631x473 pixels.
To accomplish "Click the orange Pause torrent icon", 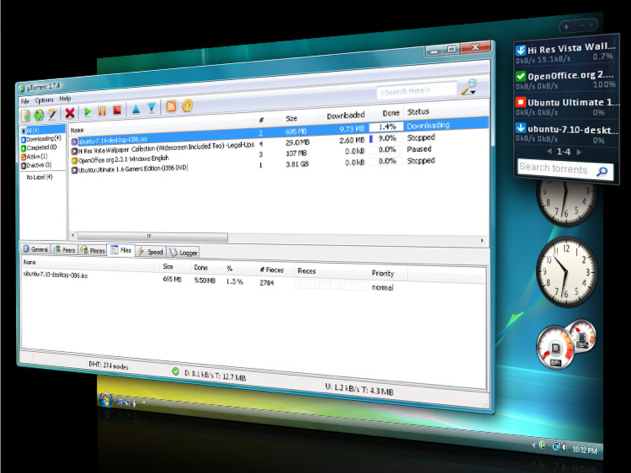I will [102, 111].
